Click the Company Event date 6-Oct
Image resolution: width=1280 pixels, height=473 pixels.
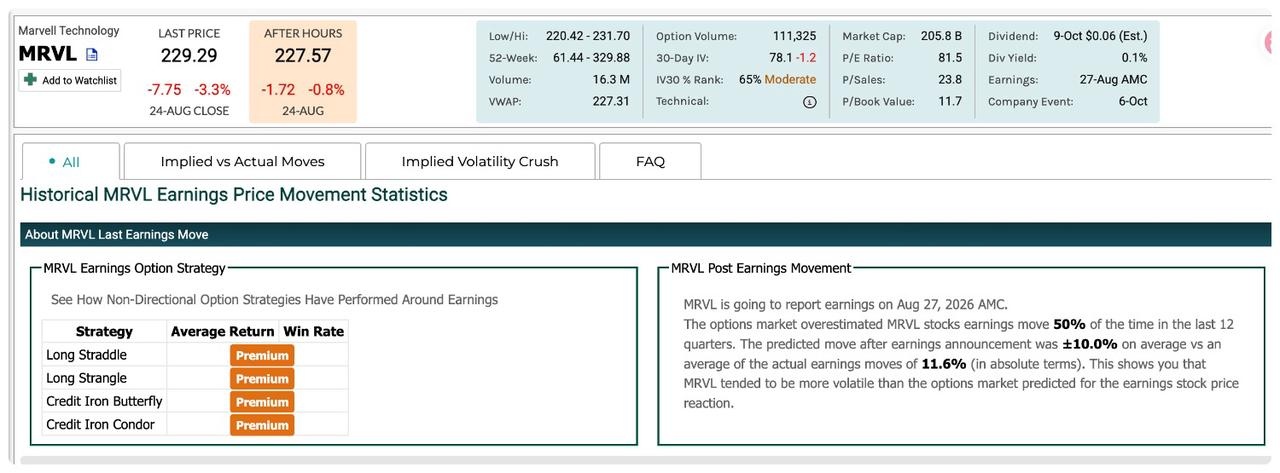coord(1133,102)
